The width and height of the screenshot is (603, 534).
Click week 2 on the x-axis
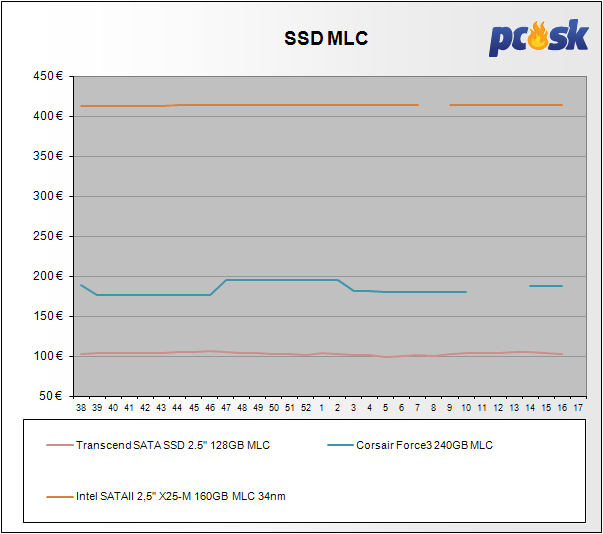[337, 408]
